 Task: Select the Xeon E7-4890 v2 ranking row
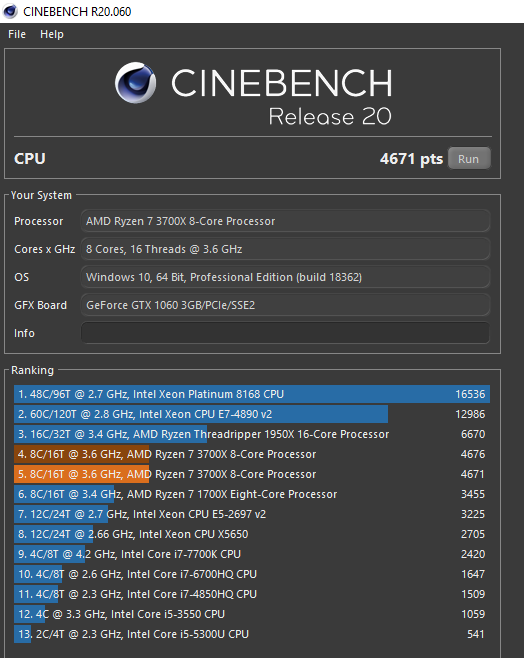tap(252, 414)
